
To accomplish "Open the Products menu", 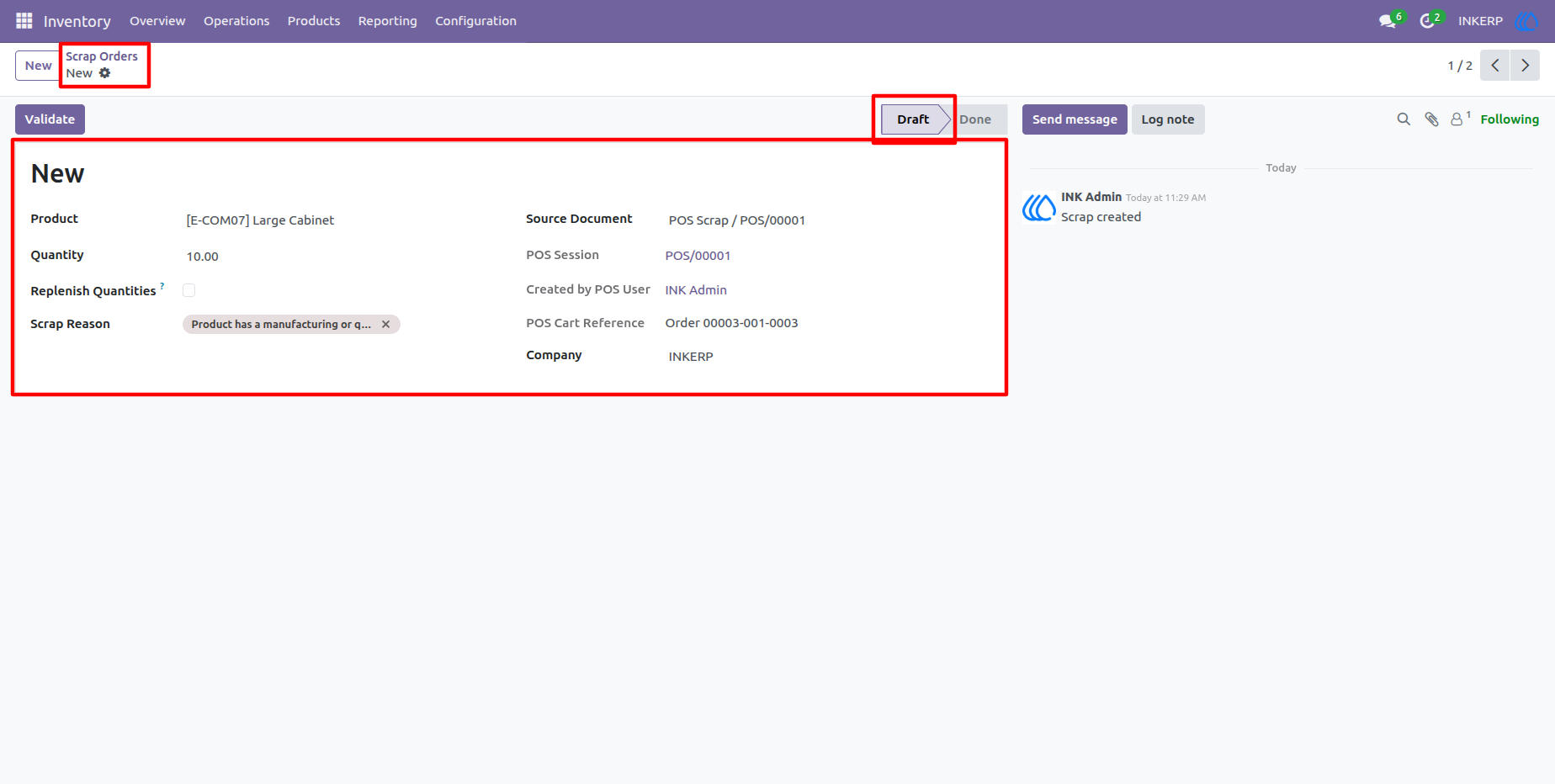I will (x=314, y=21).
